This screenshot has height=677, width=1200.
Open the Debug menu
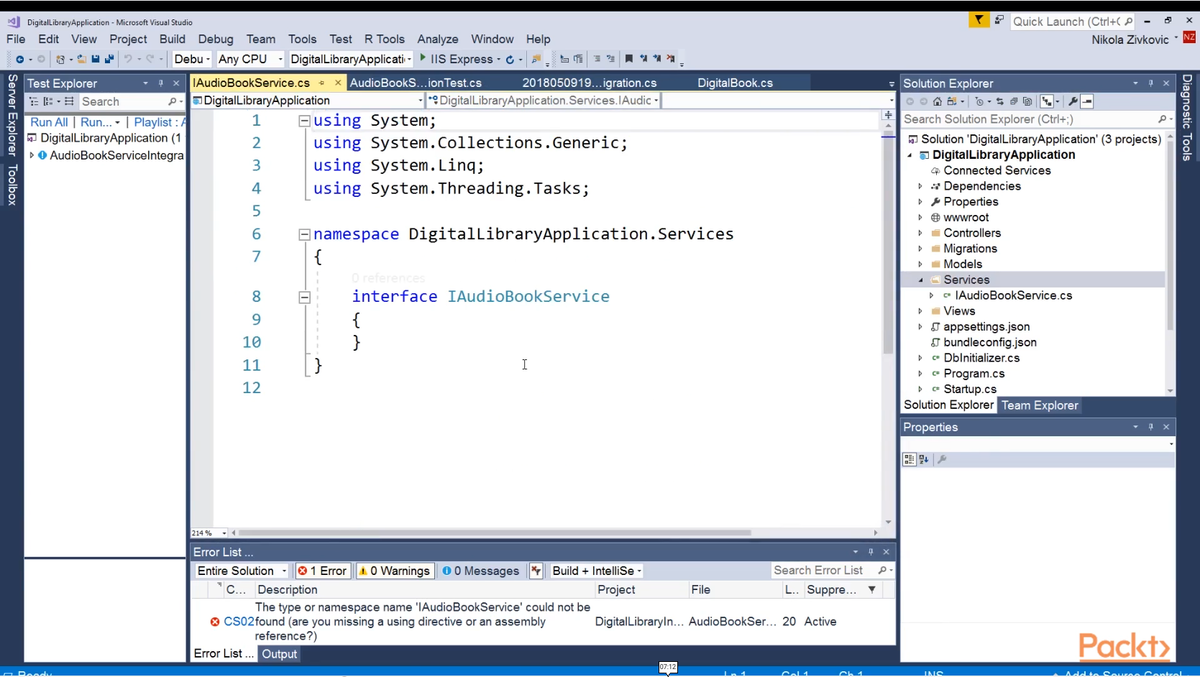215,39
